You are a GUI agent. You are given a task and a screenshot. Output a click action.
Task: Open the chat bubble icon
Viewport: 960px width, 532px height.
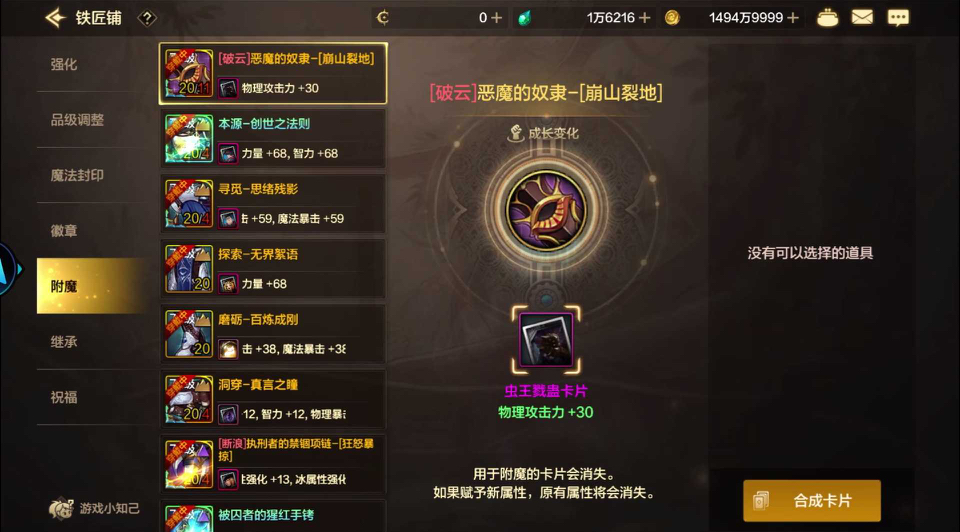click(x=898, y=18)
